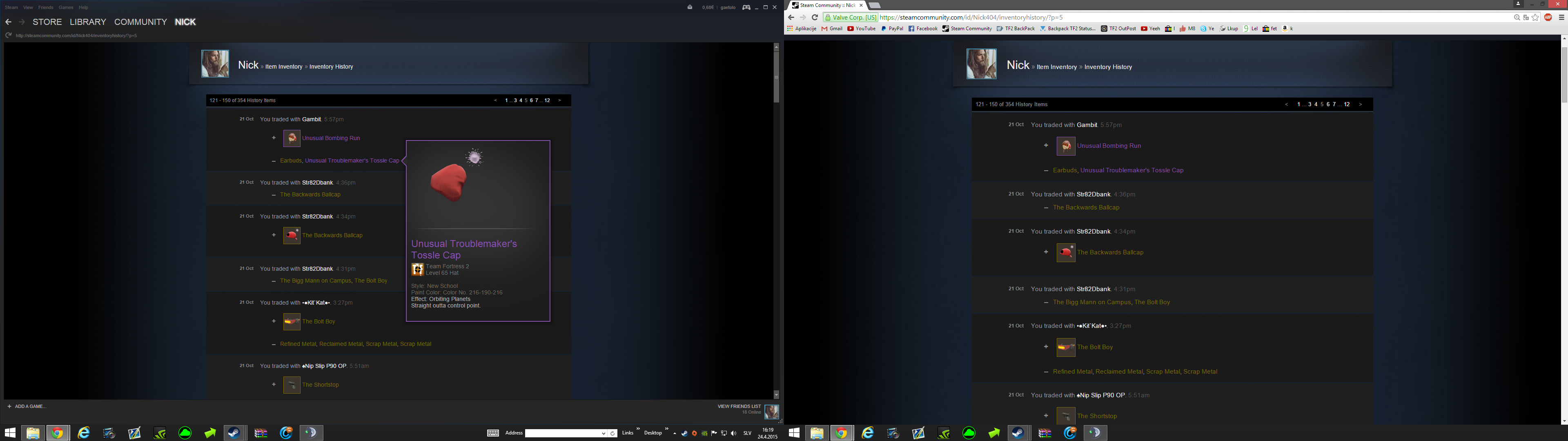The height and width of the screenshot is (441, 1568).
Task: Open the COMMUNITY tab in Steam
Action: coord(140,22)
